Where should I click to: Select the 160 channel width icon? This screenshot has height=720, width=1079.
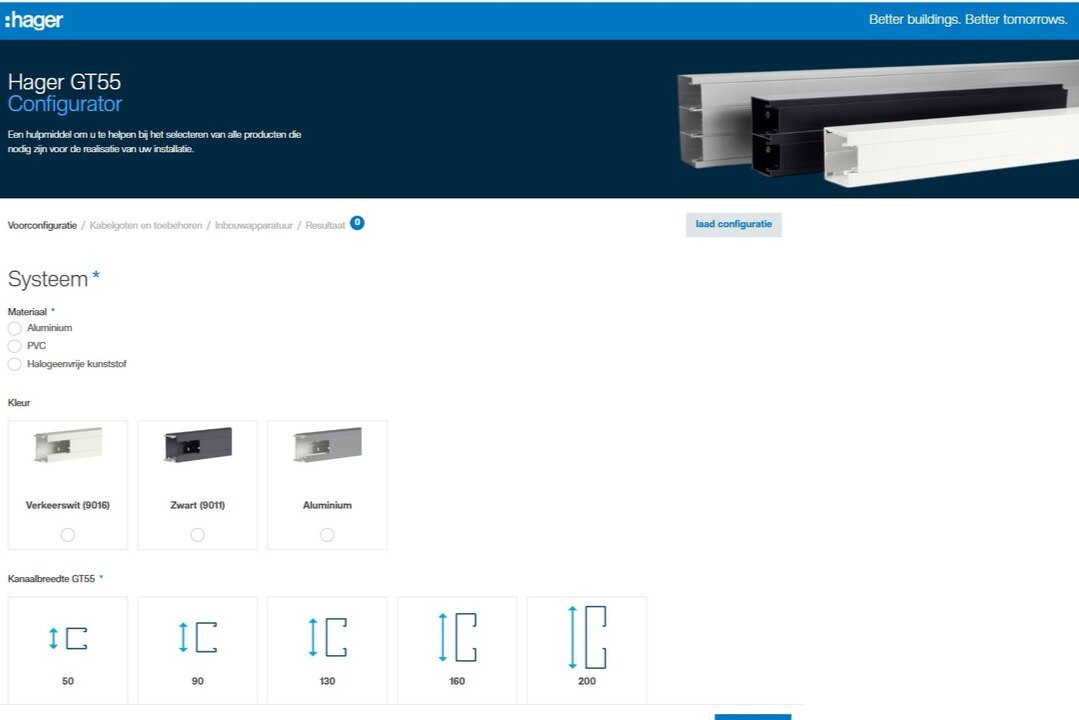(x=458, y=637)
